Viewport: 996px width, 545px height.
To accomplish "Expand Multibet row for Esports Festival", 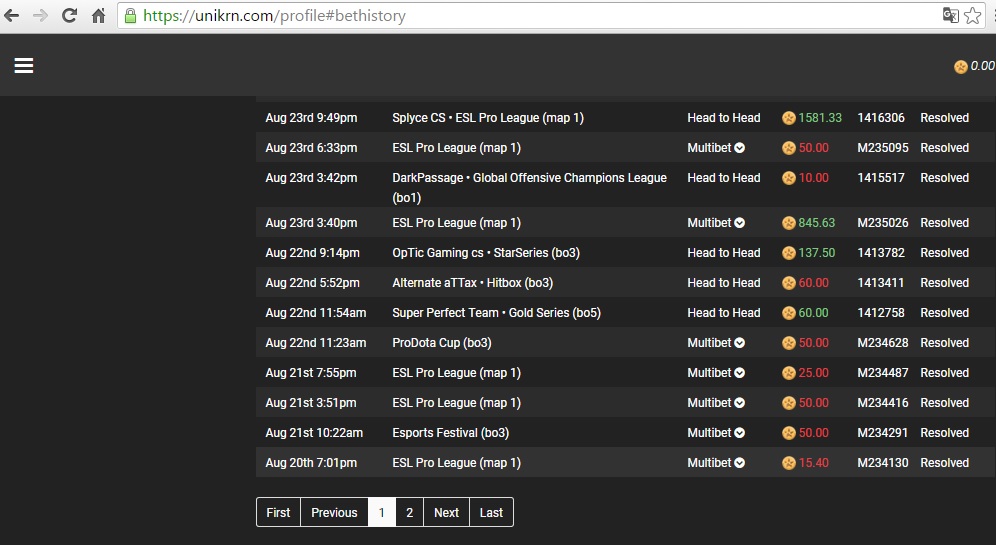I will 739,433.
